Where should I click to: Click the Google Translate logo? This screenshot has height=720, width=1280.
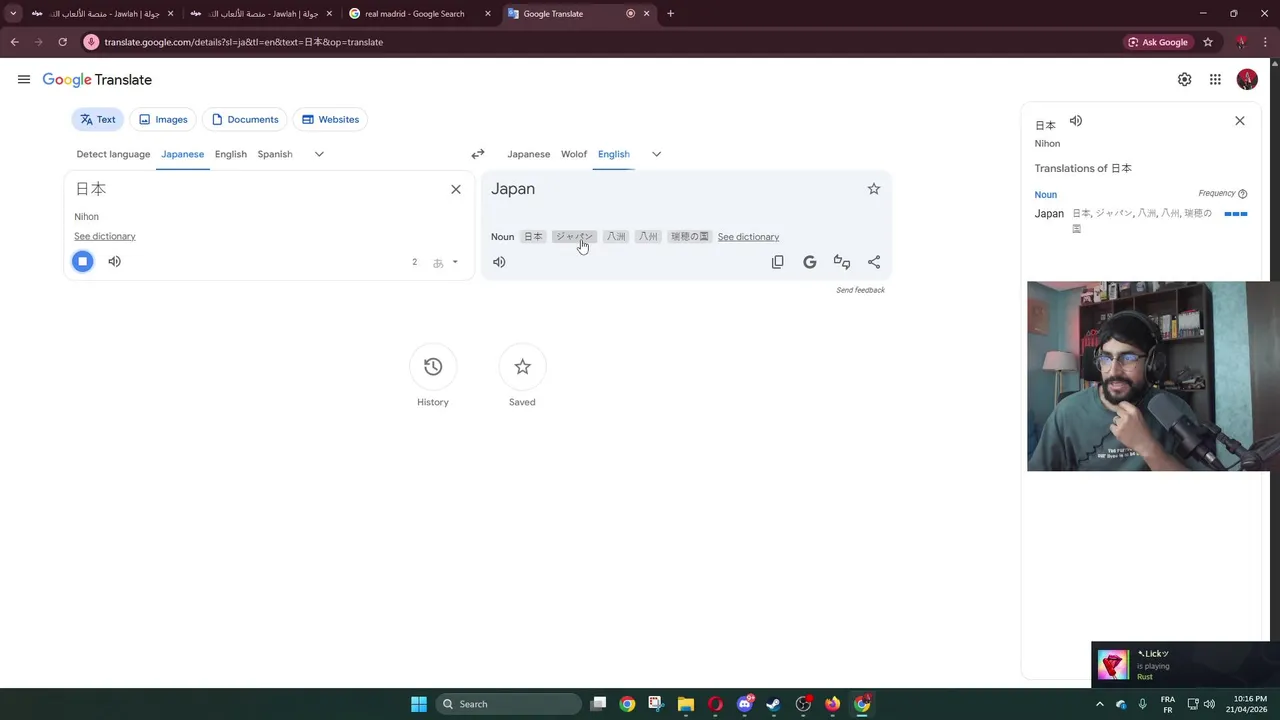(97, 80)
